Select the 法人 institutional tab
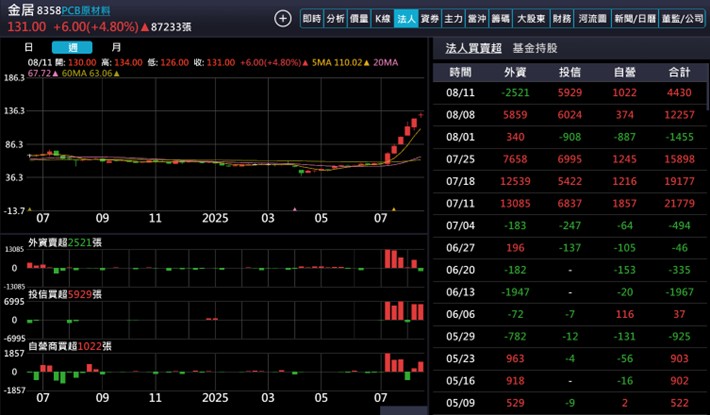710x415 pixels. coord(405,19)
